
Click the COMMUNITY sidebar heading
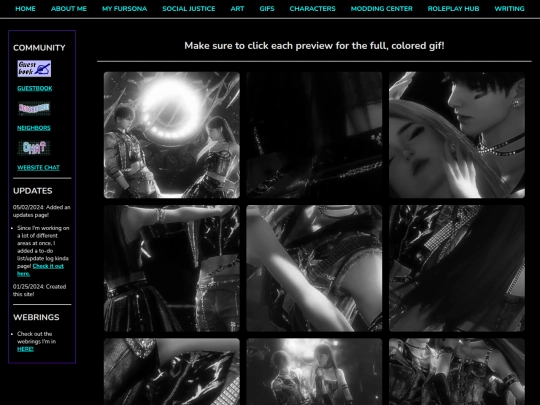(39, 48)
